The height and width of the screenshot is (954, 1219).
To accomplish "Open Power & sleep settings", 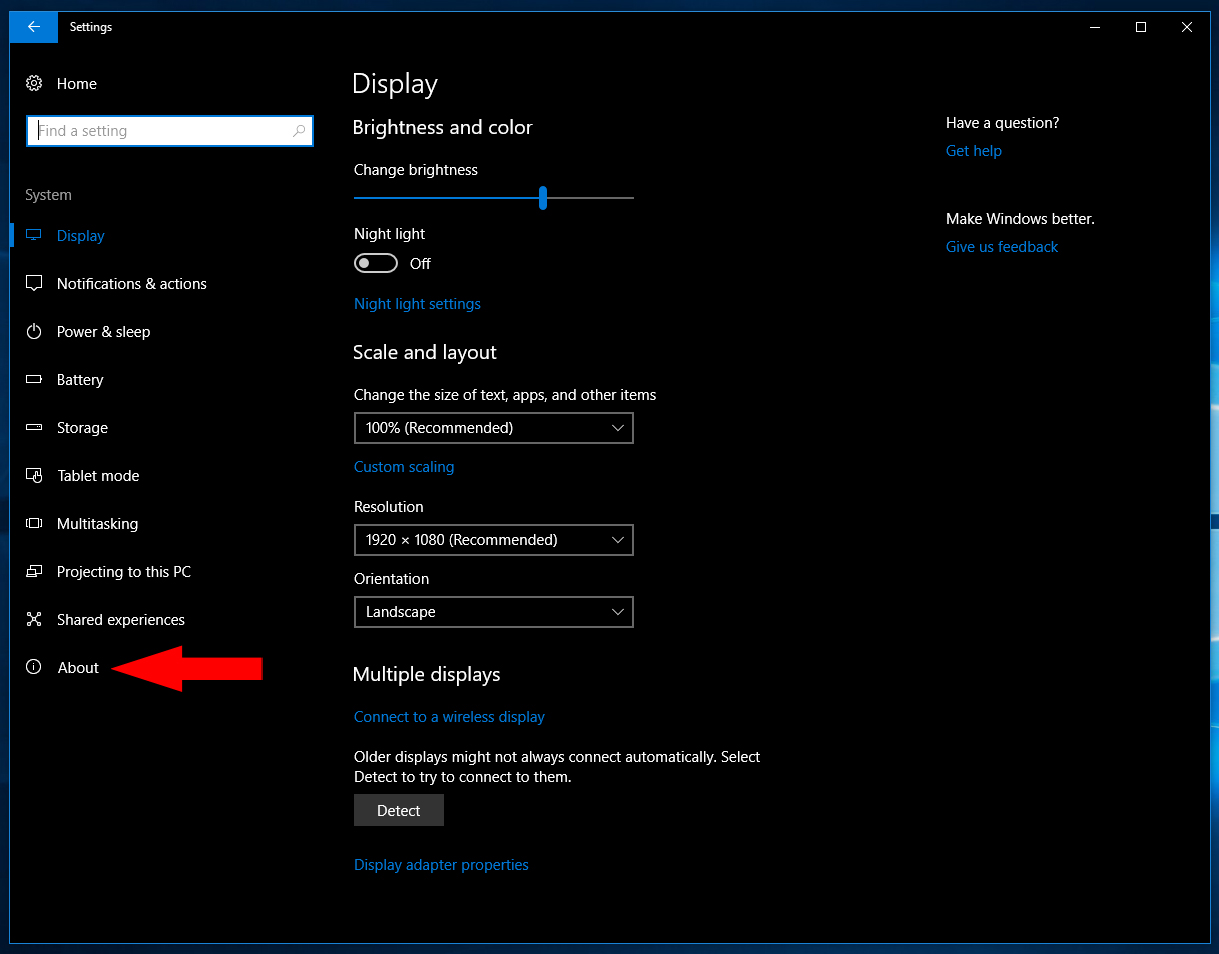I will click(34, 331).
